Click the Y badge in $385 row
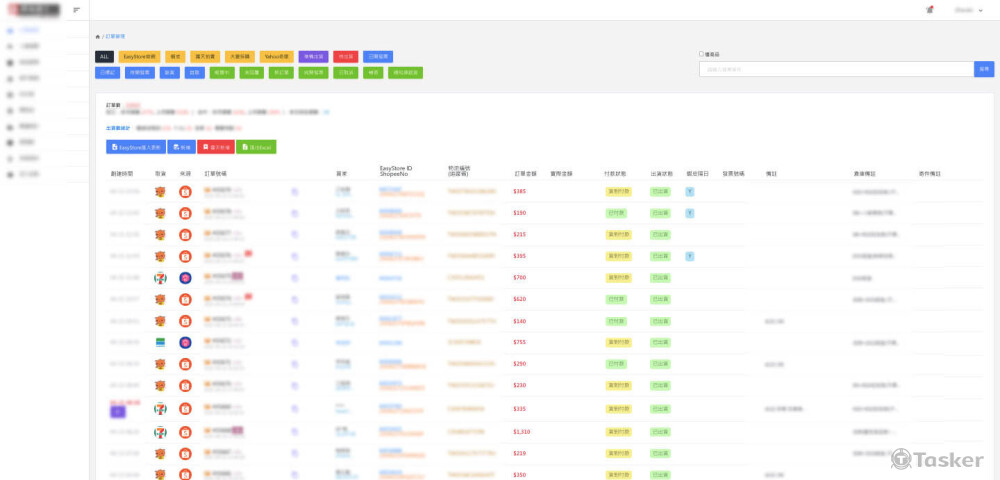 (x=690, y=191)
